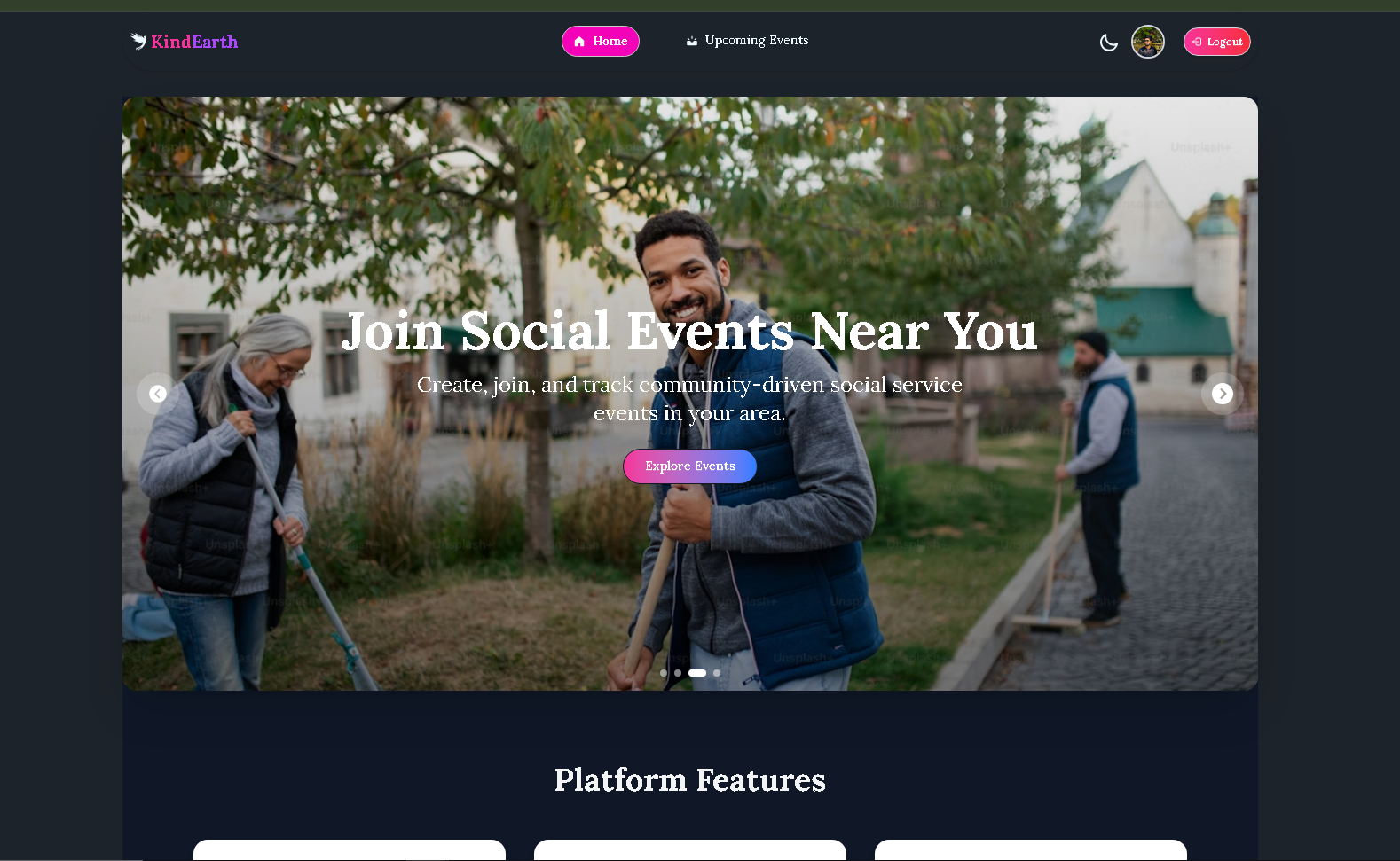Click the KindEarth bird logo icon

coord(138,41)
